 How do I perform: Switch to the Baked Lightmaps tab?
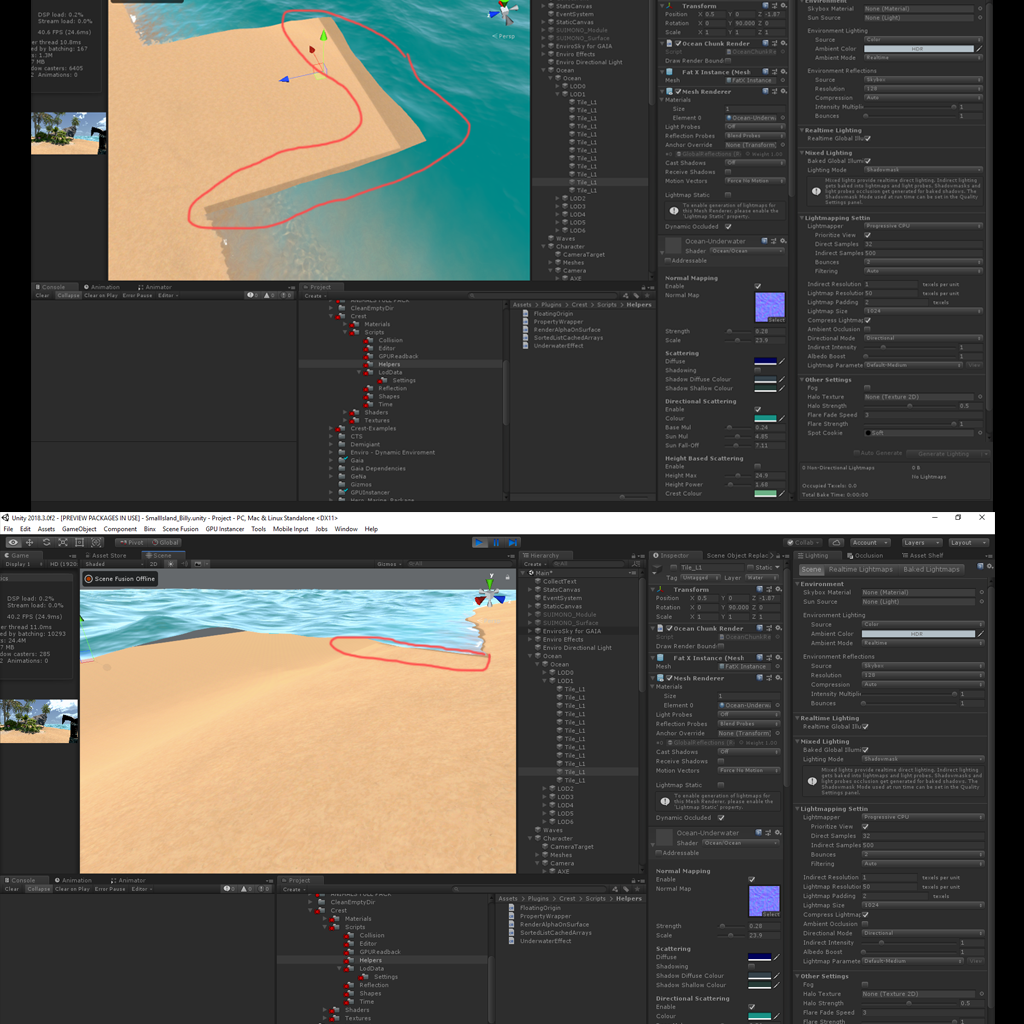tap(933, 569)
